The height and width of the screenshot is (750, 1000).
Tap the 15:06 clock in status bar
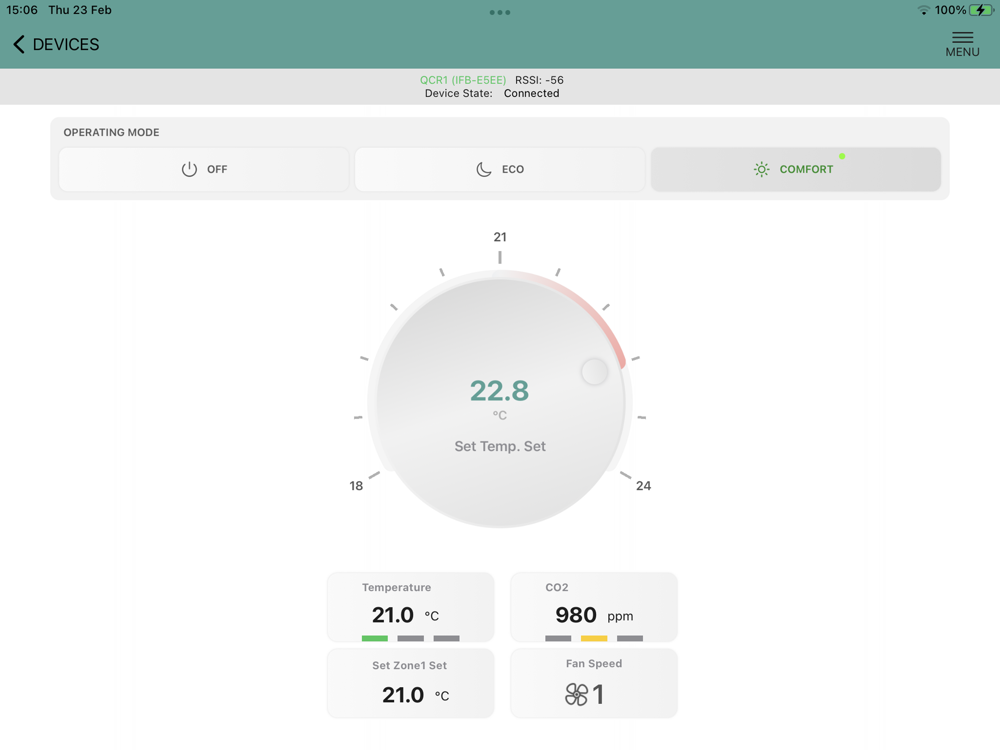(x=22, y=10)
